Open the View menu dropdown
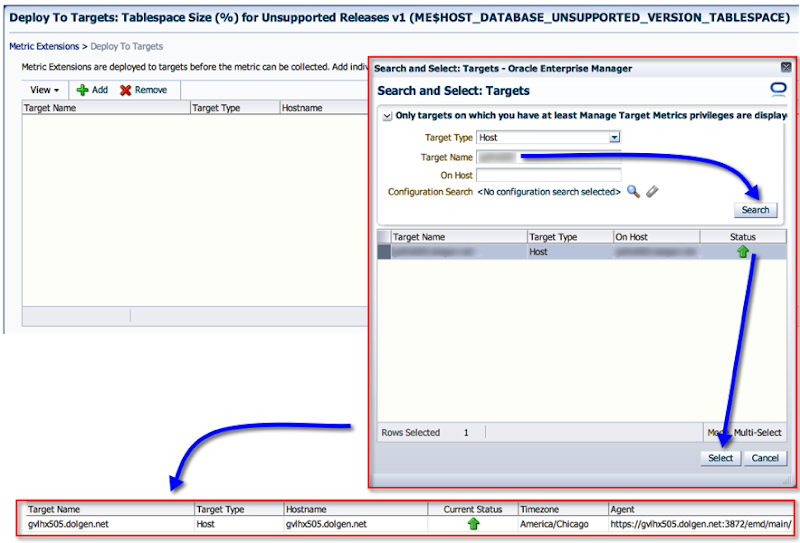 pyautogui.click(x=45, y=90)
